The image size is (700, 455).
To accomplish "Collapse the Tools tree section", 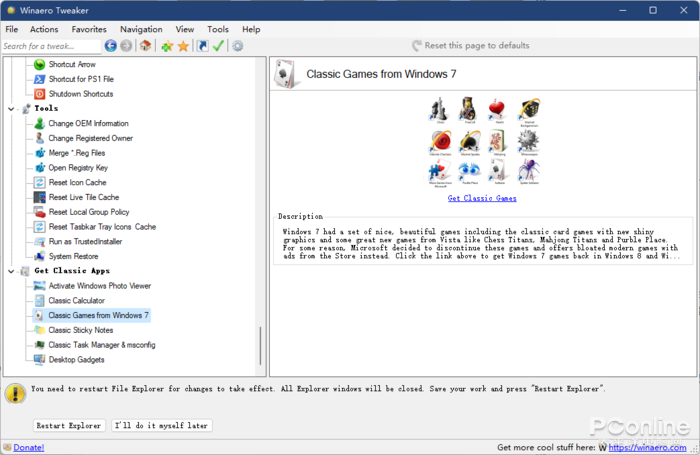I will pos(11,108).
